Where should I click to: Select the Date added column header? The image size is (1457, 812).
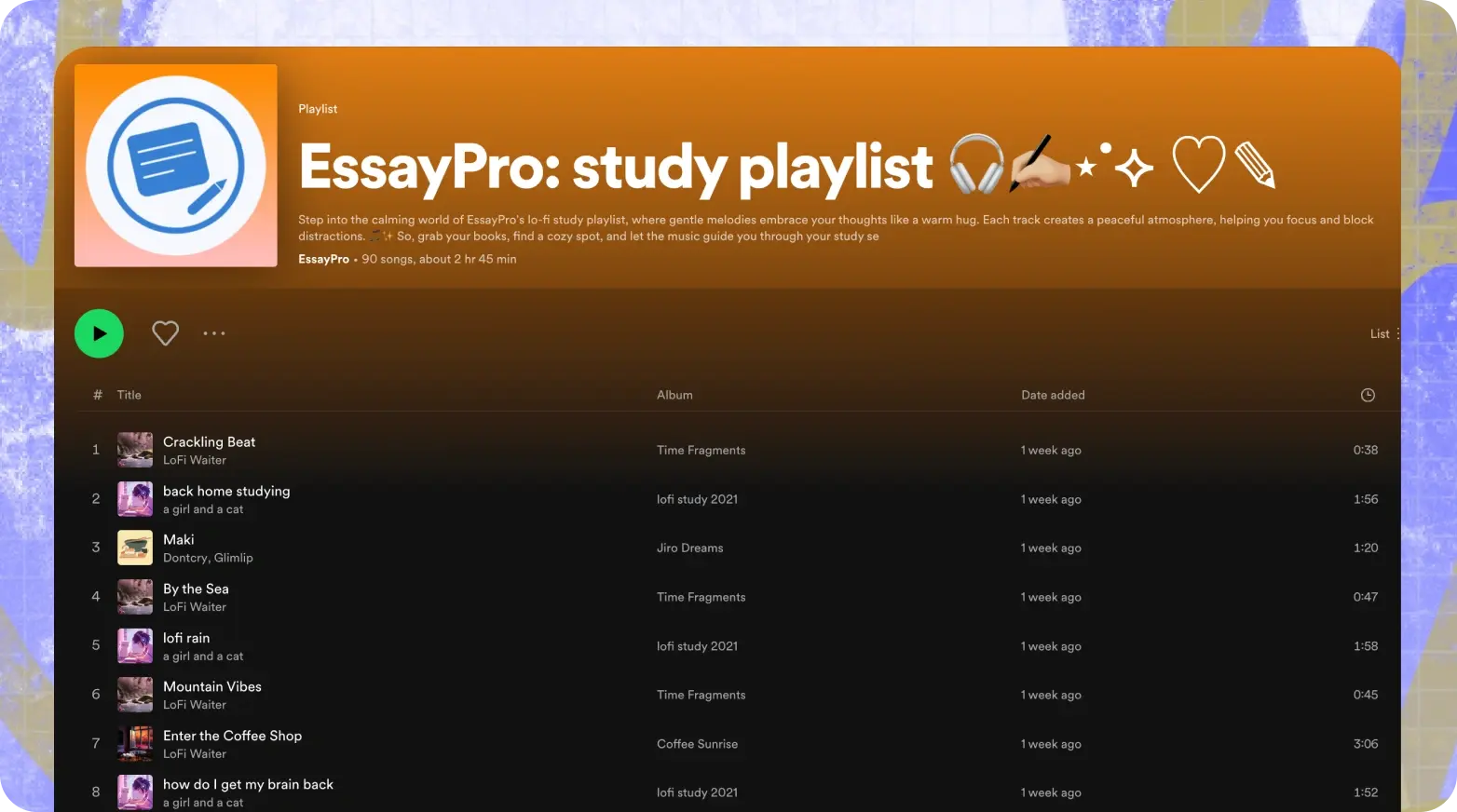(1053, 394)
